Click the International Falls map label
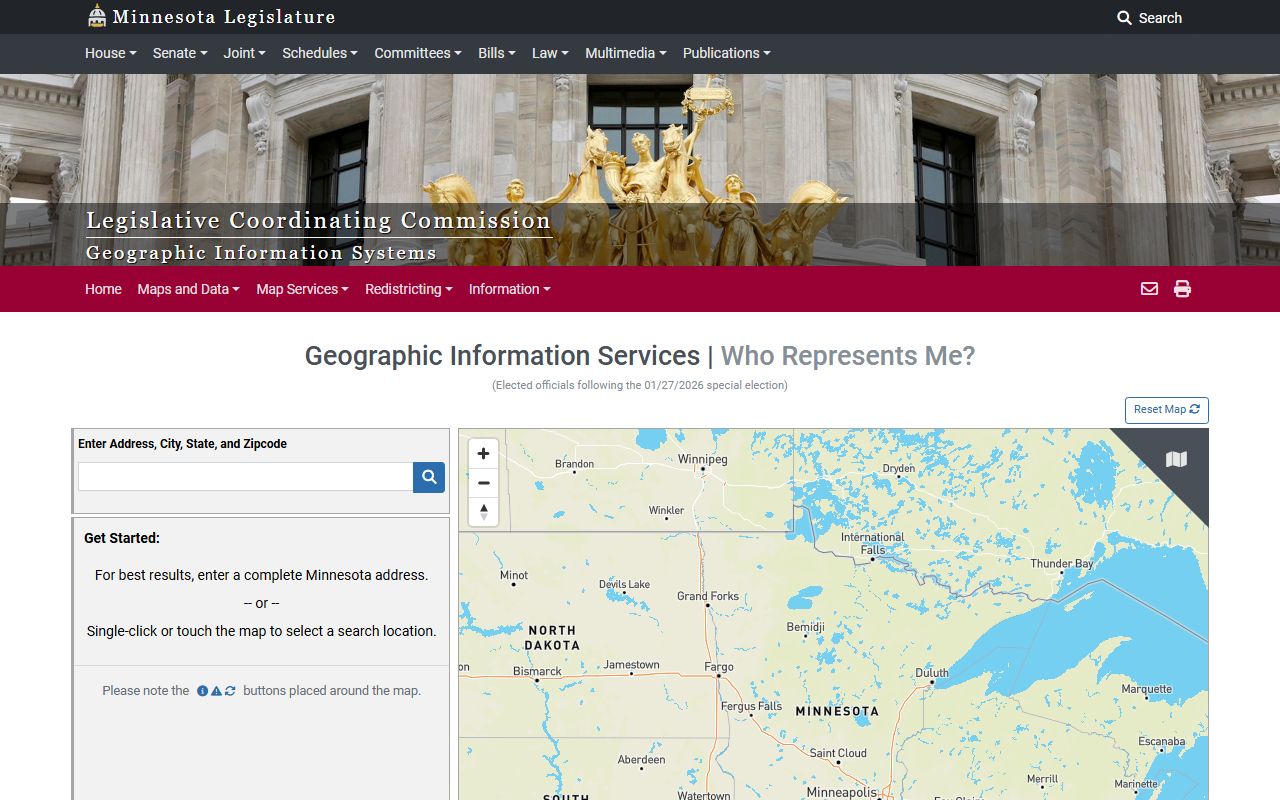 [873, 543]
